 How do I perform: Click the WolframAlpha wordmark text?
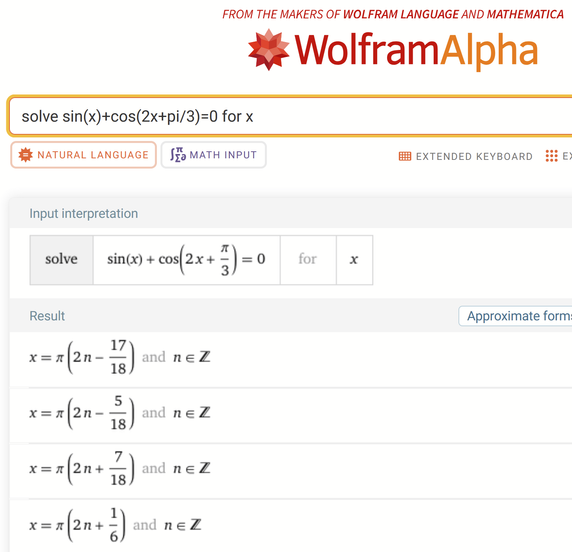[x=417, y=51]
